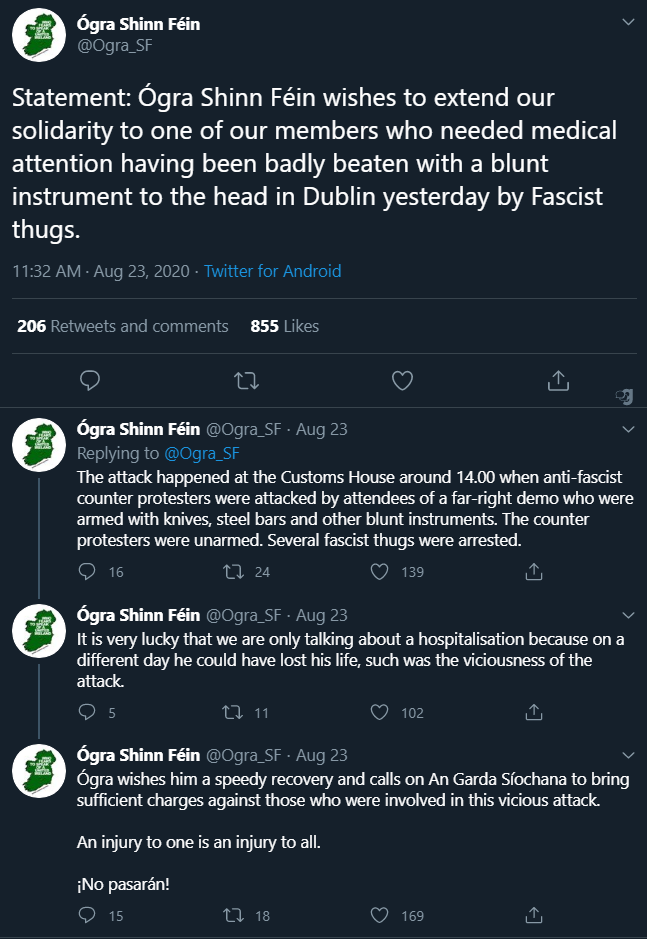This screenshot has height=939, width=647.
Task: Reply to the main statement tweet
Action: 90,380
